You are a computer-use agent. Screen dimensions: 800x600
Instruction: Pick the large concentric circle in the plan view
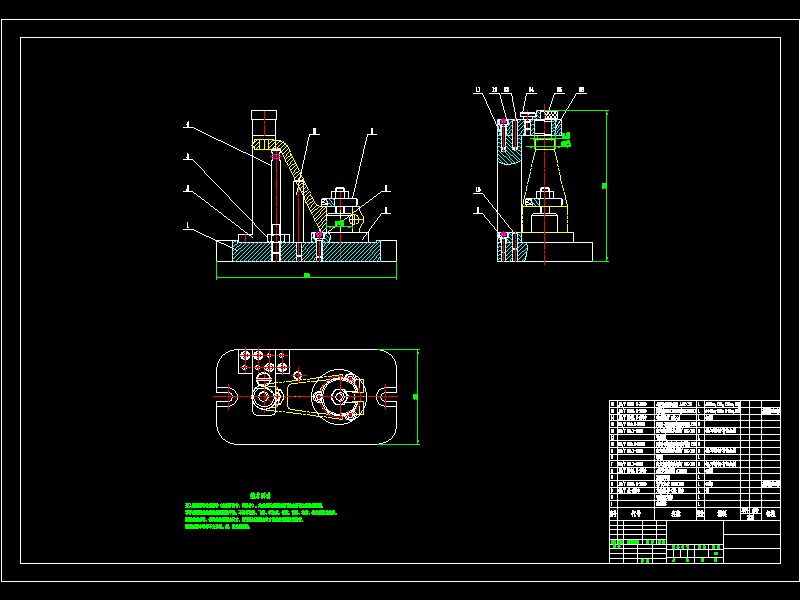point(339,396)
